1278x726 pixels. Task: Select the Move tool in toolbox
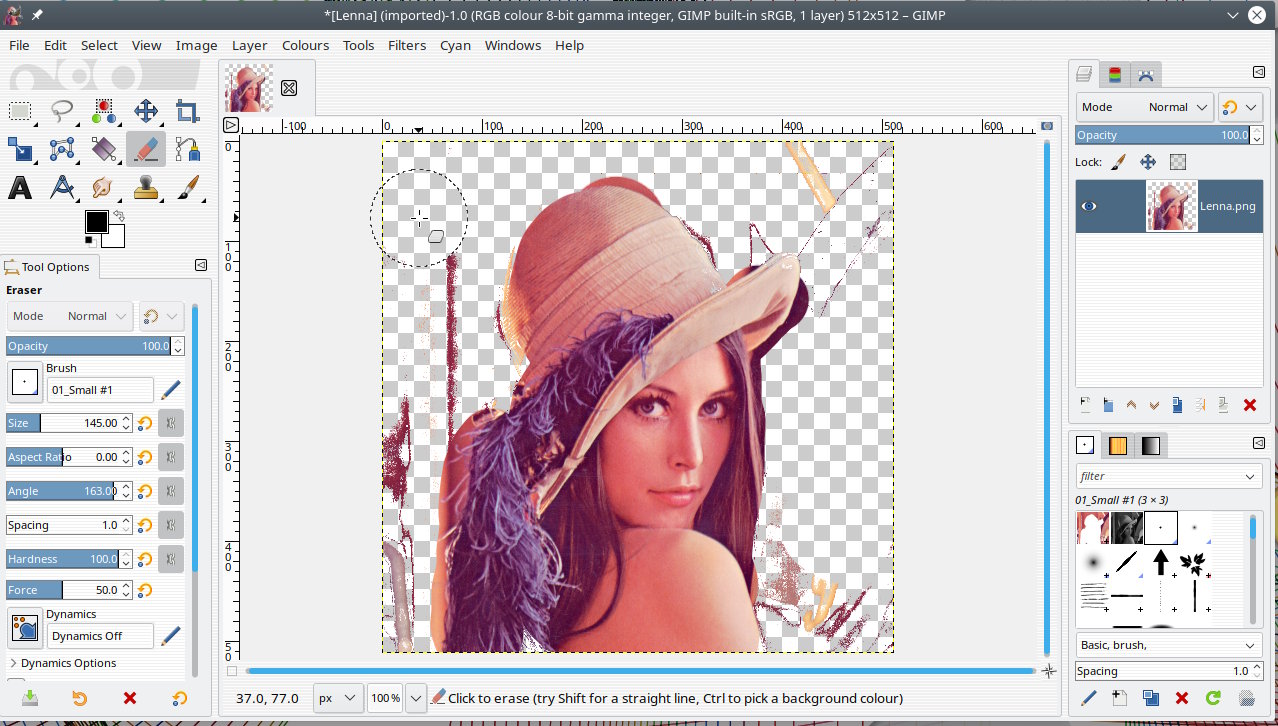click(x=146, y=111)
